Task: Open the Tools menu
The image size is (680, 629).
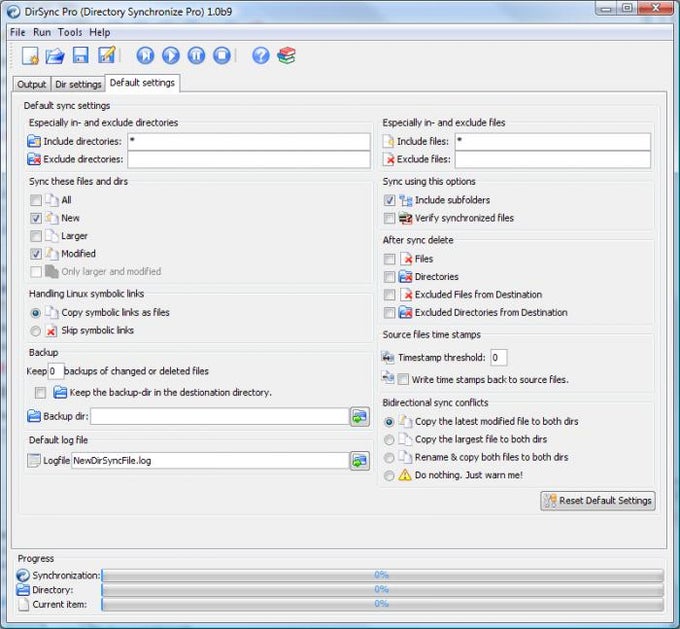Action: (70, 32)
